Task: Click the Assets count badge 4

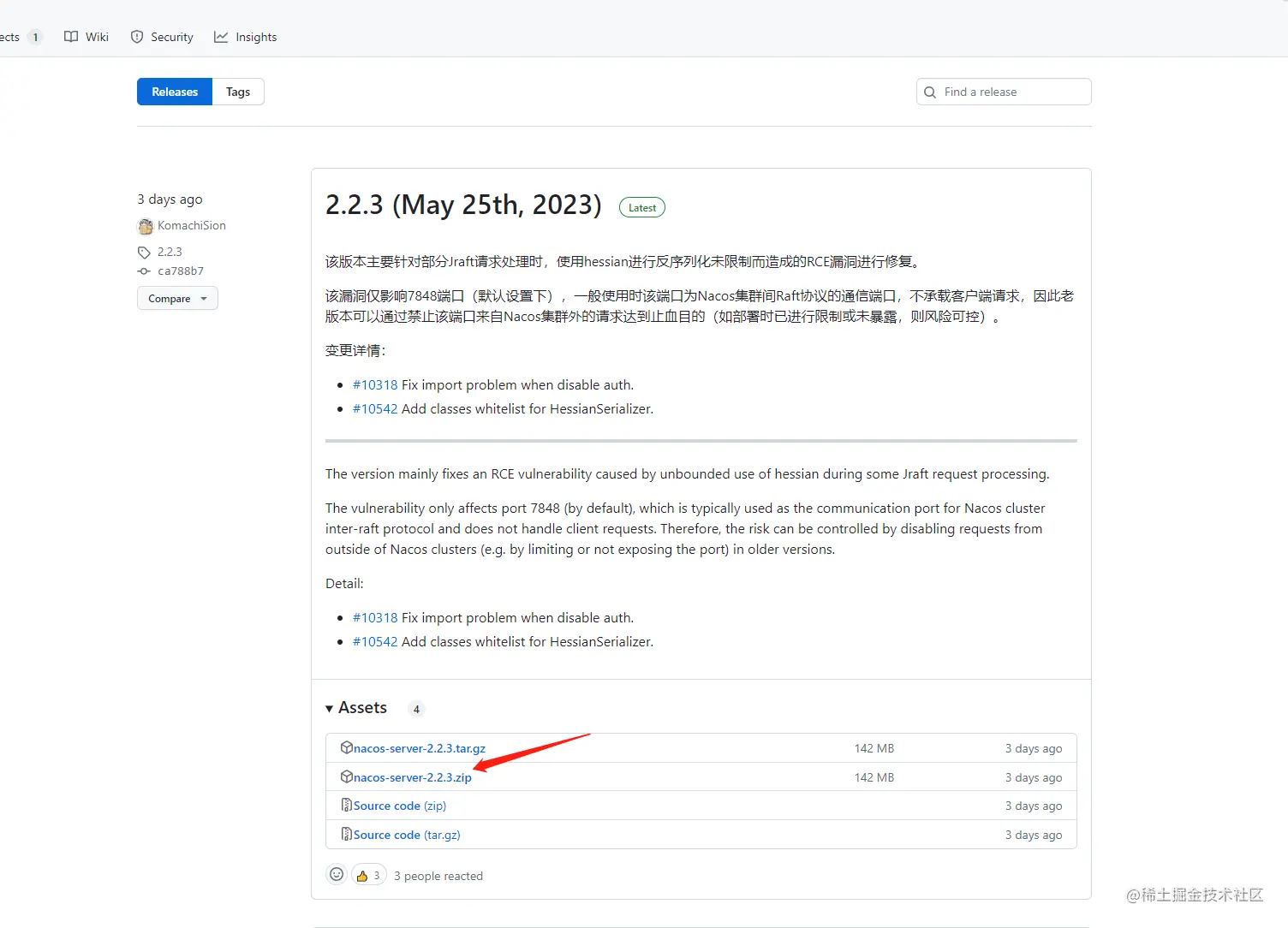Action: point(416,709)
